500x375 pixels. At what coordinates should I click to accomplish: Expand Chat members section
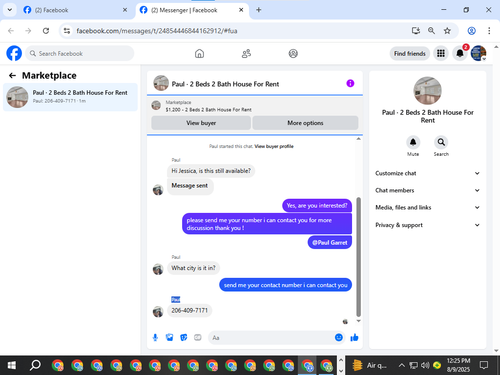pyautogui.click(x=427, y=190)
